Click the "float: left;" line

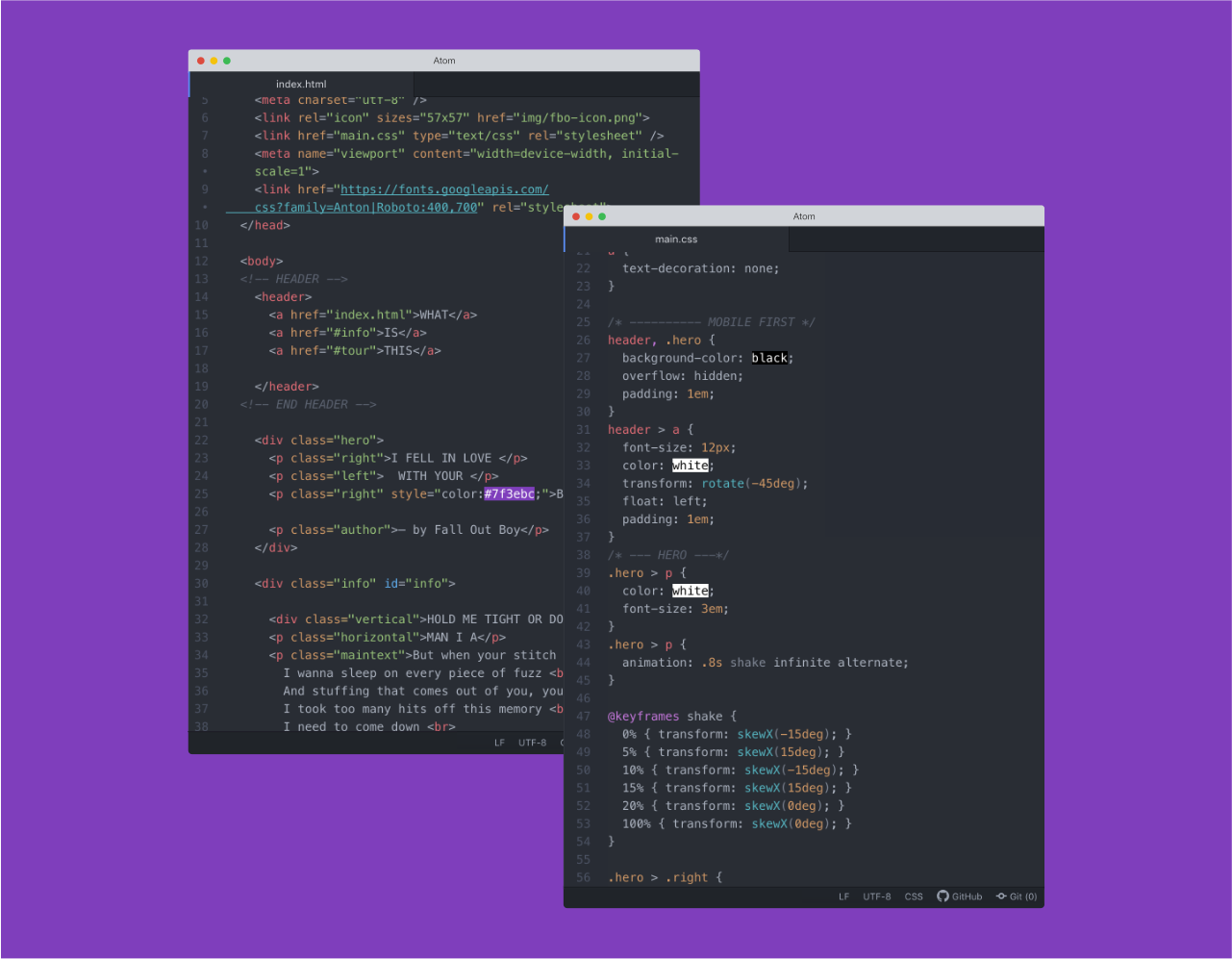pos(665,501)
